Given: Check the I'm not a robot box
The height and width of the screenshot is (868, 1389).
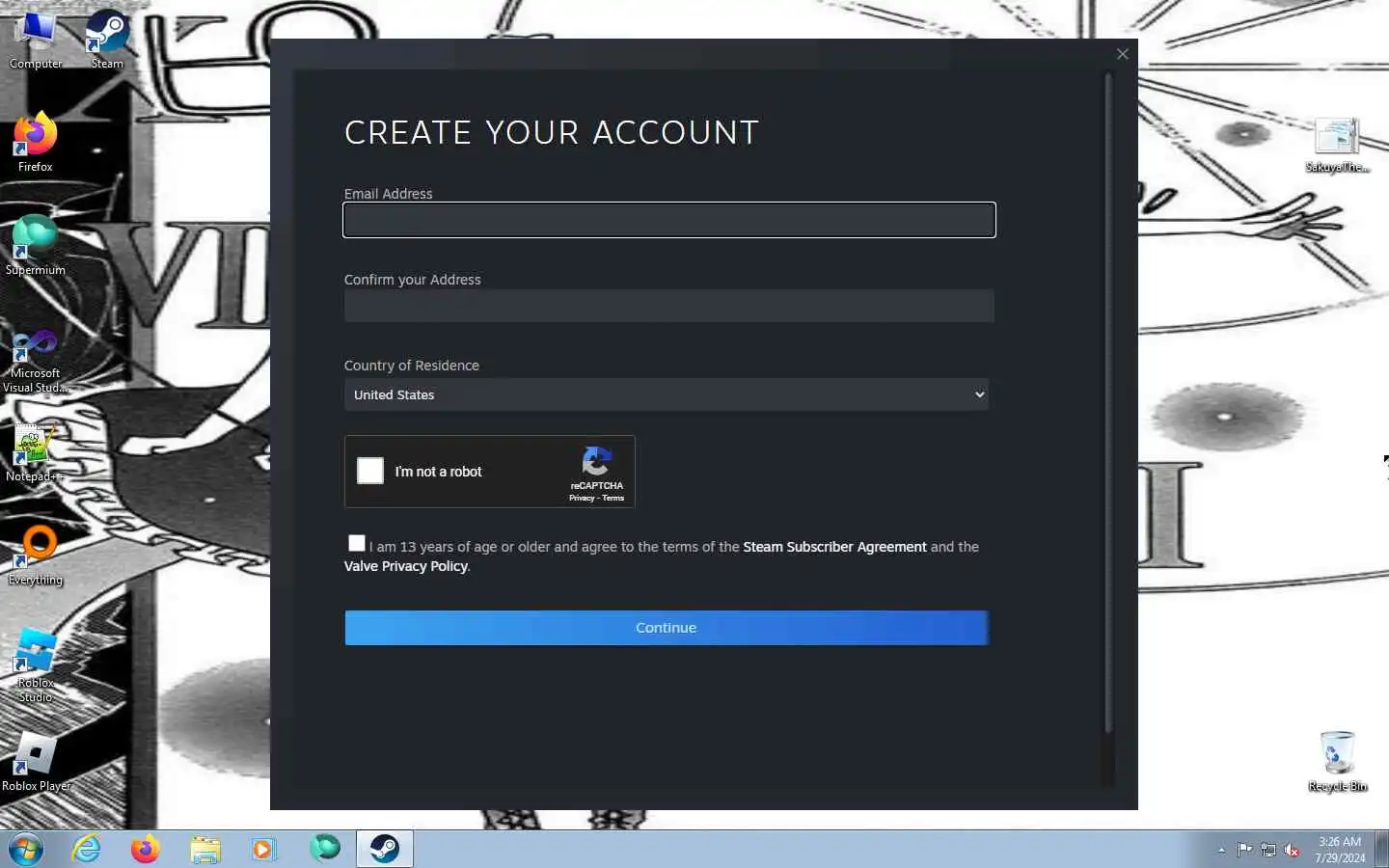Looking at the screenshot, I should pyautogui.click(x=370, y=471).
